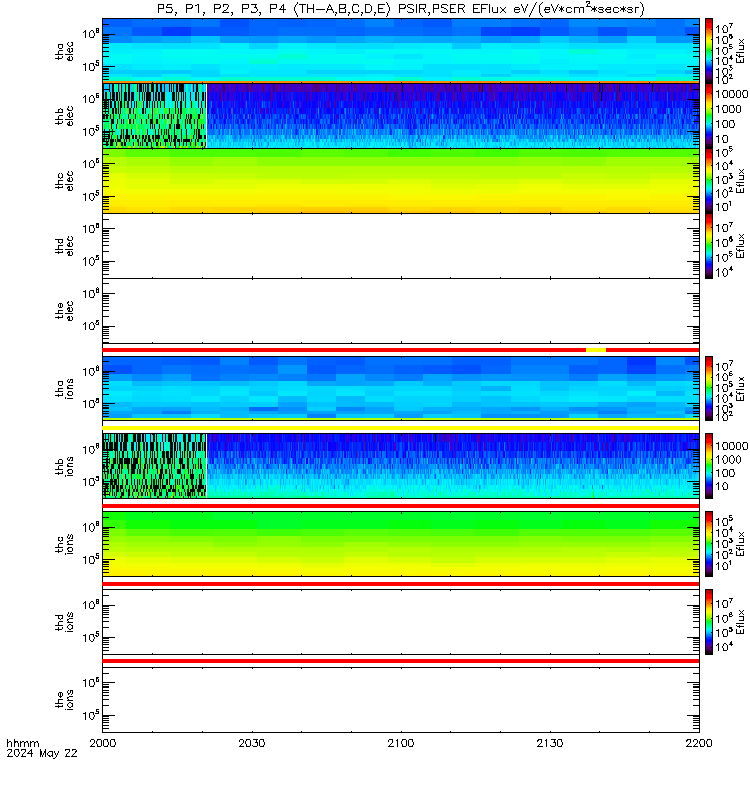Select the 'the ions' panel label
This screenshot has height=800, width=750.
[64, 699]
